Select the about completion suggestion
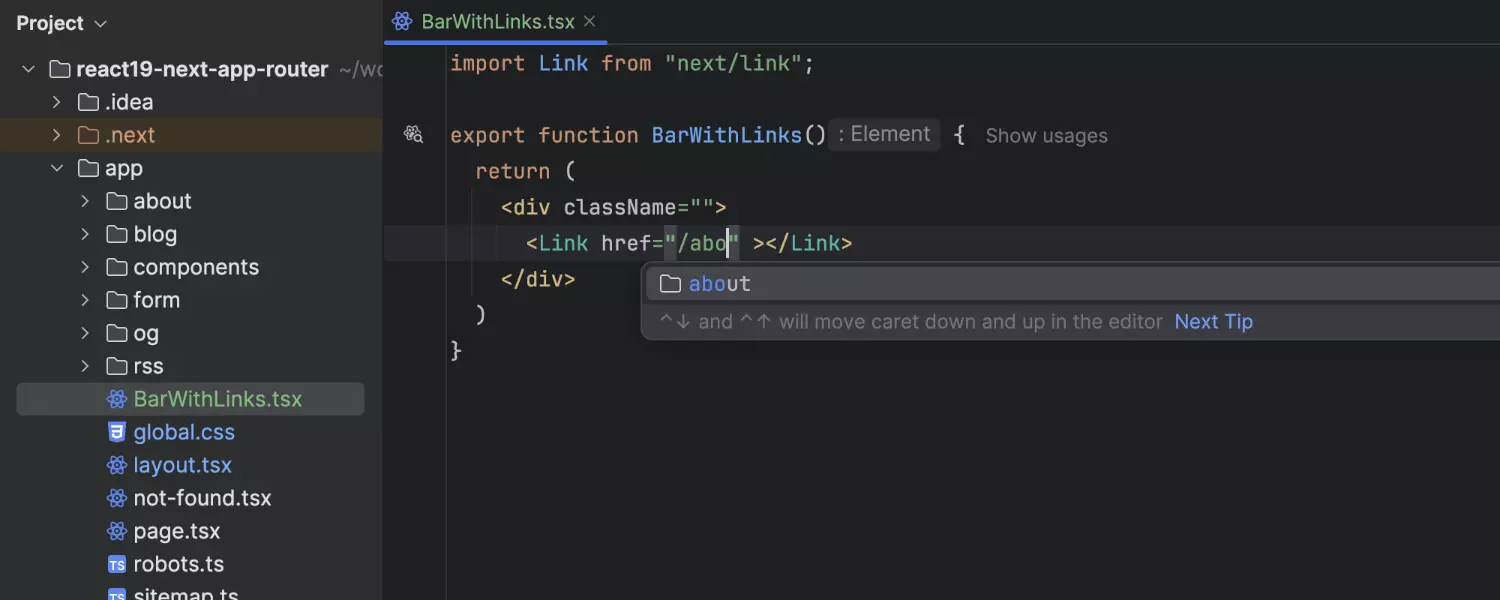The image size is (1500, 600). [x=720, y=284]
